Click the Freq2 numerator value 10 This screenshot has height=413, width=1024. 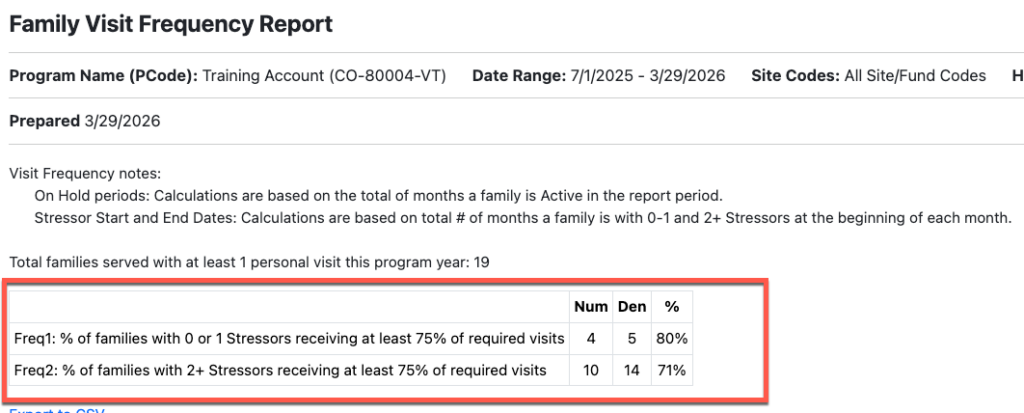point(591,370)
